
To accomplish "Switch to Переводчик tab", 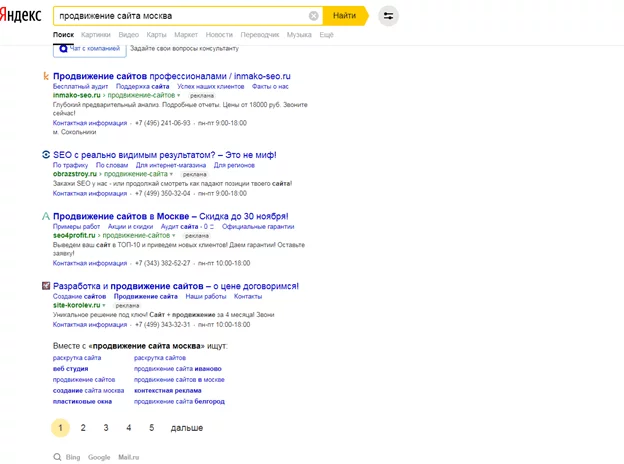I will (260, 35).
